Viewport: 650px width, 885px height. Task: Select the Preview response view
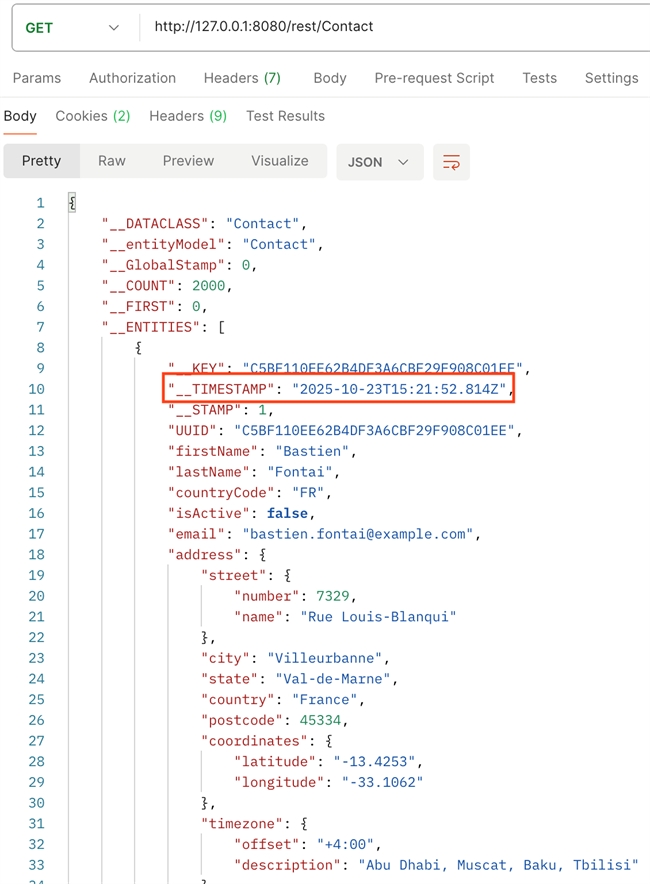pos(188,161)
